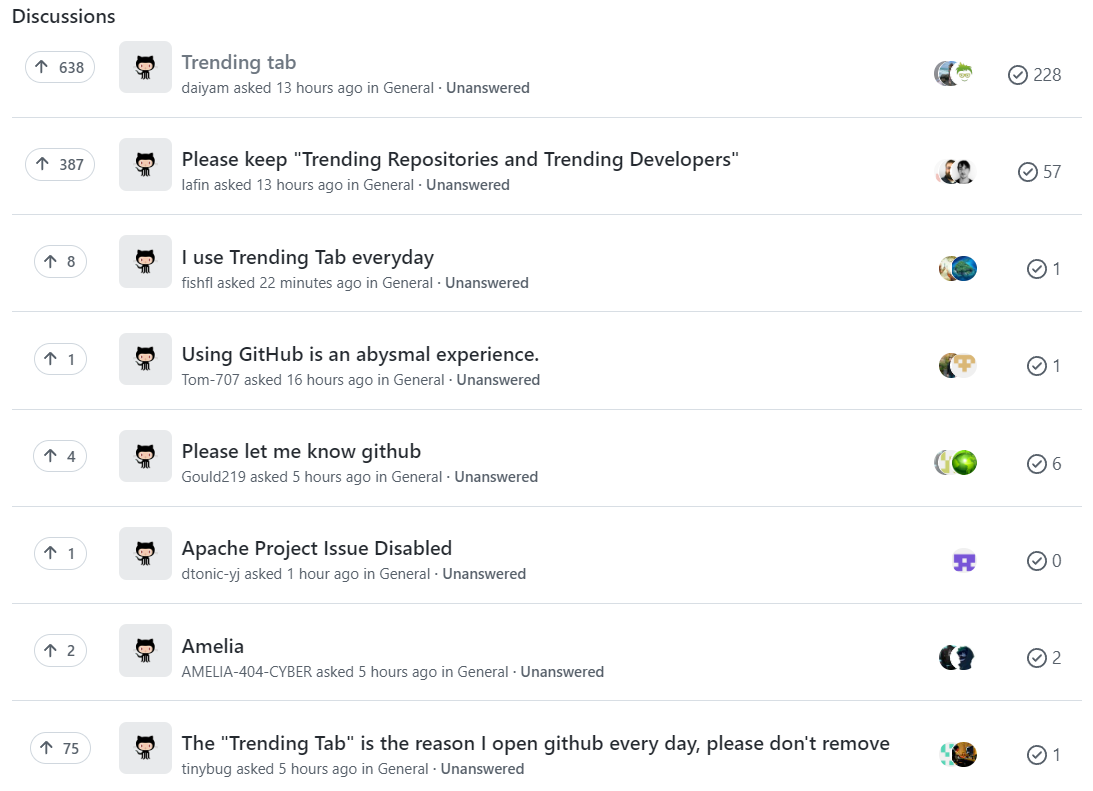1093x791 pixels.
Task: Click the purple avatar on the Apache discussion
Action: click(964, 561)
